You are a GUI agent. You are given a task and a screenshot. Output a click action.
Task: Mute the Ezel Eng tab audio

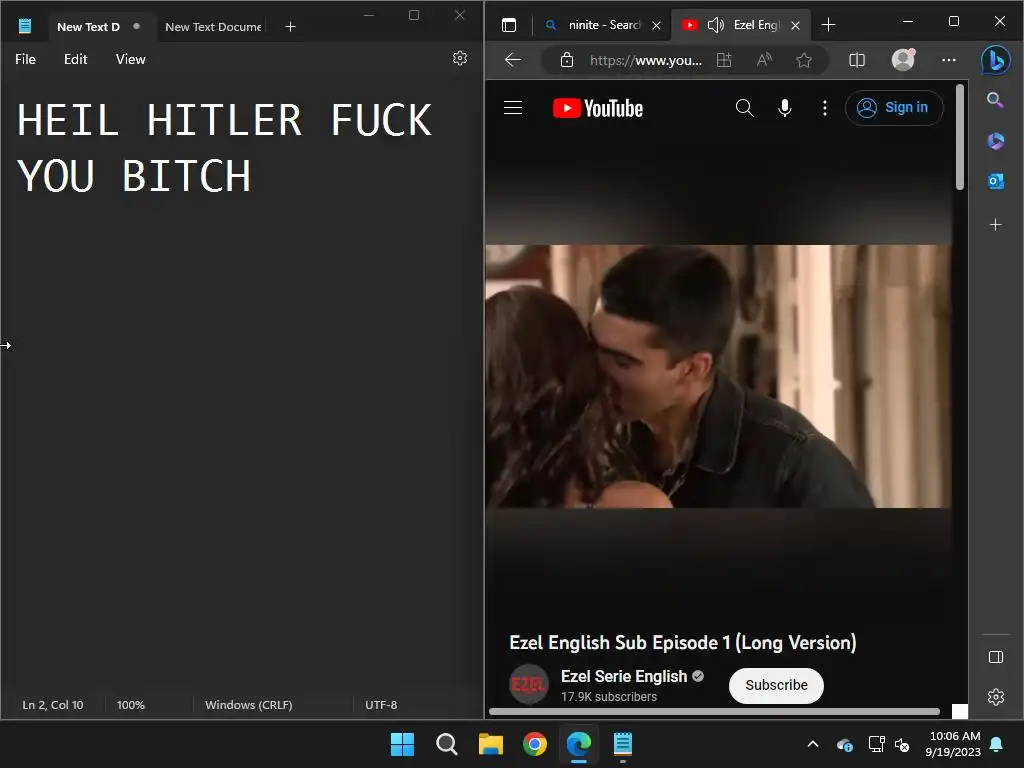pyautogui.click(x=716, y=25)
